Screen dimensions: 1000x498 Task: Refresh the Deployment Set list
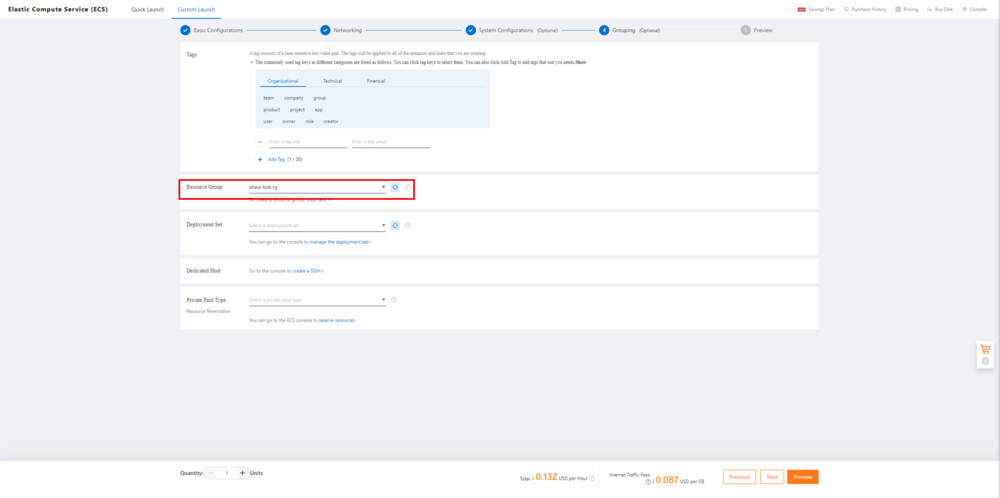point(395,226)
